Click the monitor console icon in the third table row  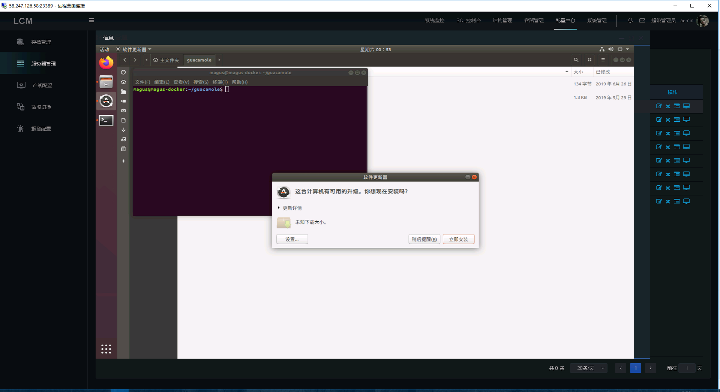pos(686,133)
